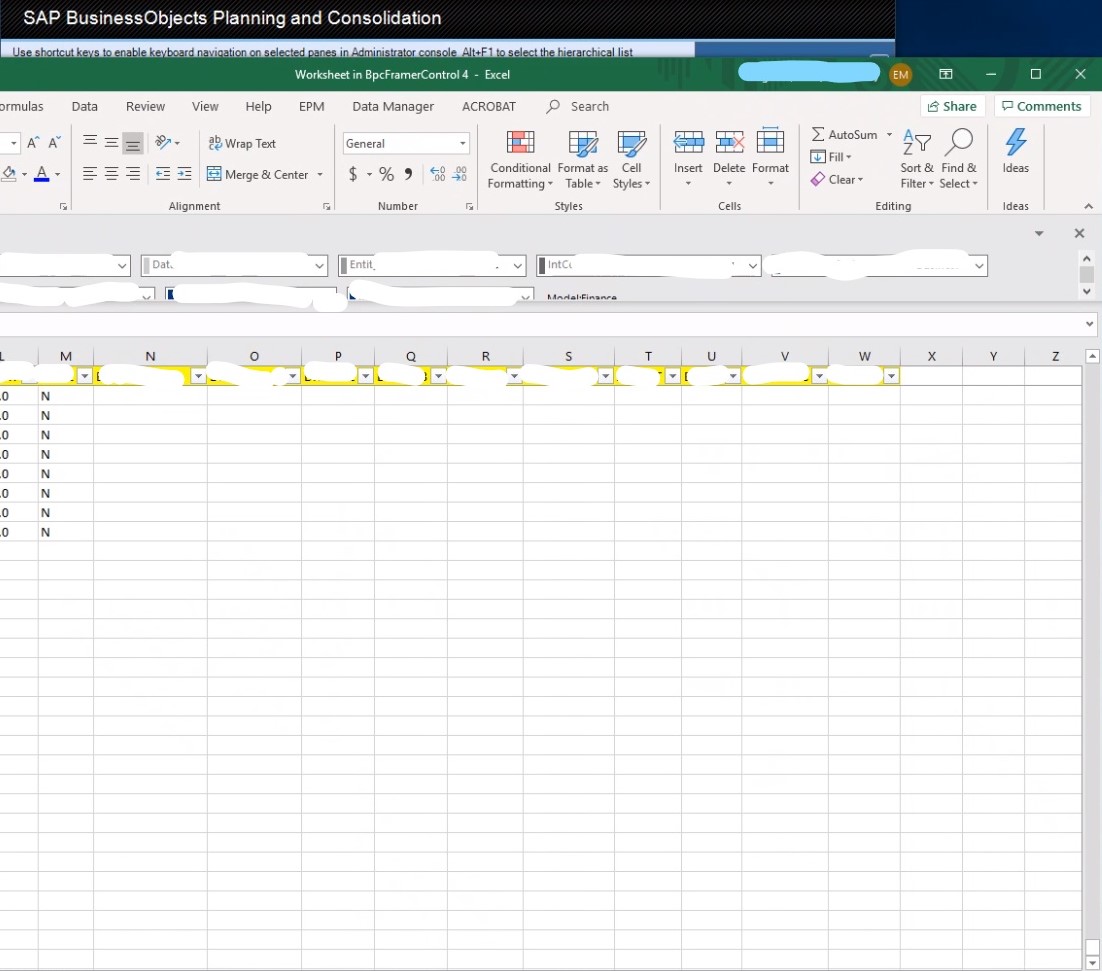Decrease font size with the smaller A icon
Screen dimensions: 1102x971
point(54,143)
